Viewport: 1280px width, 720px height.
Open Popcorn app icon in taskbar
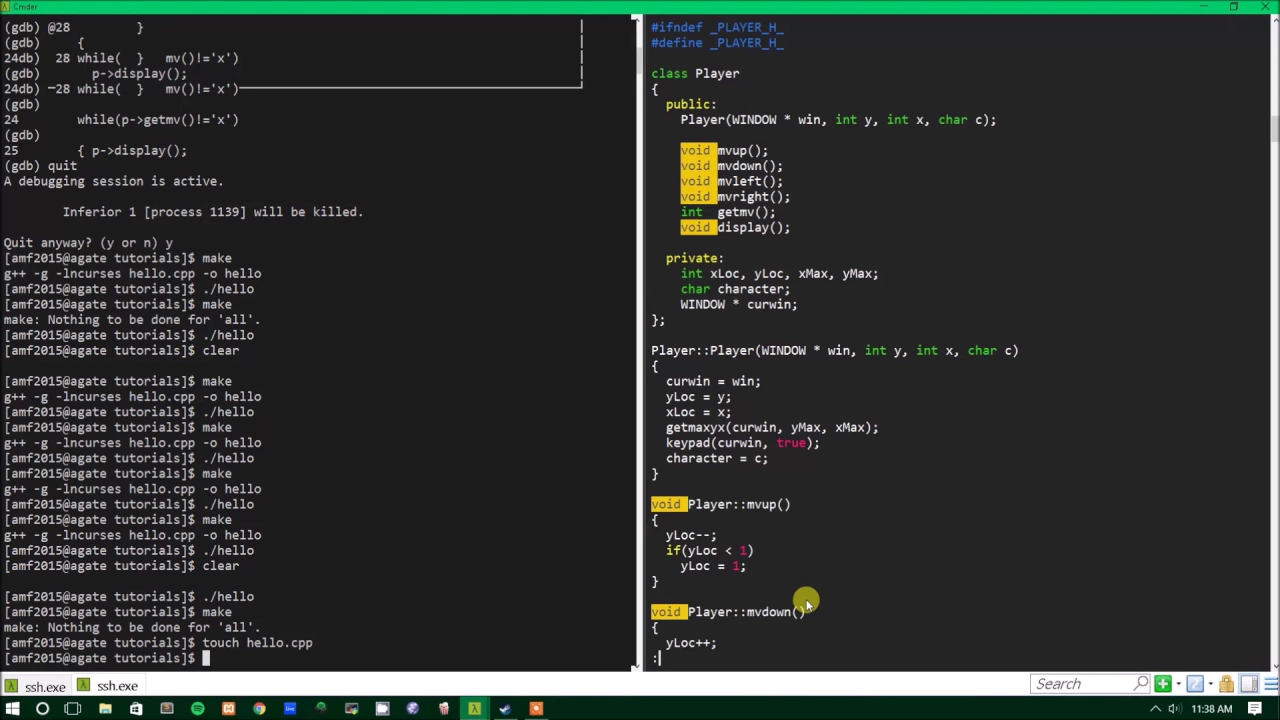point(444,709)
